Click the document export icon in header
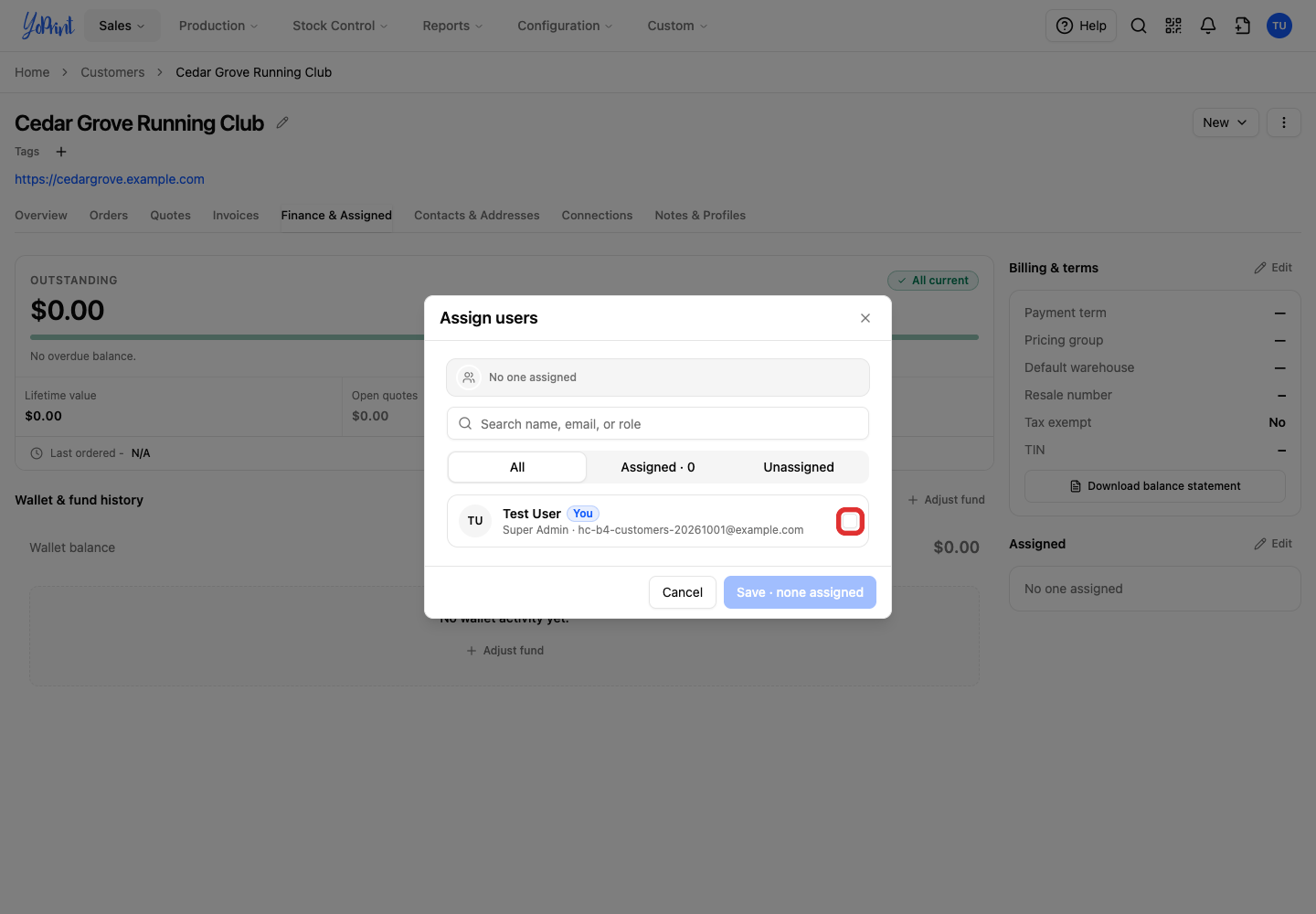Image resolution: width=1316 pixels, height=914 pixels. coord(1243,26)
